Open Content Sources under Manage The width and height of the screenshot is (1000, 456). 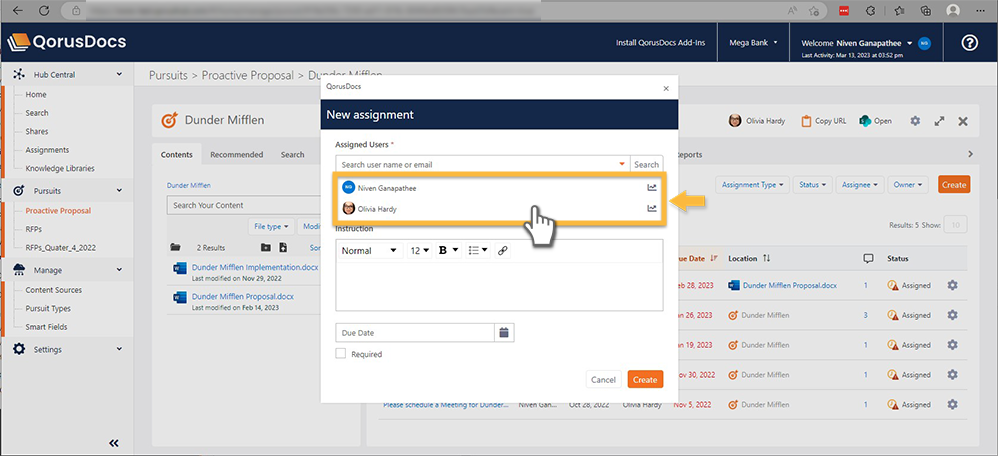click(x=54, y=290)
